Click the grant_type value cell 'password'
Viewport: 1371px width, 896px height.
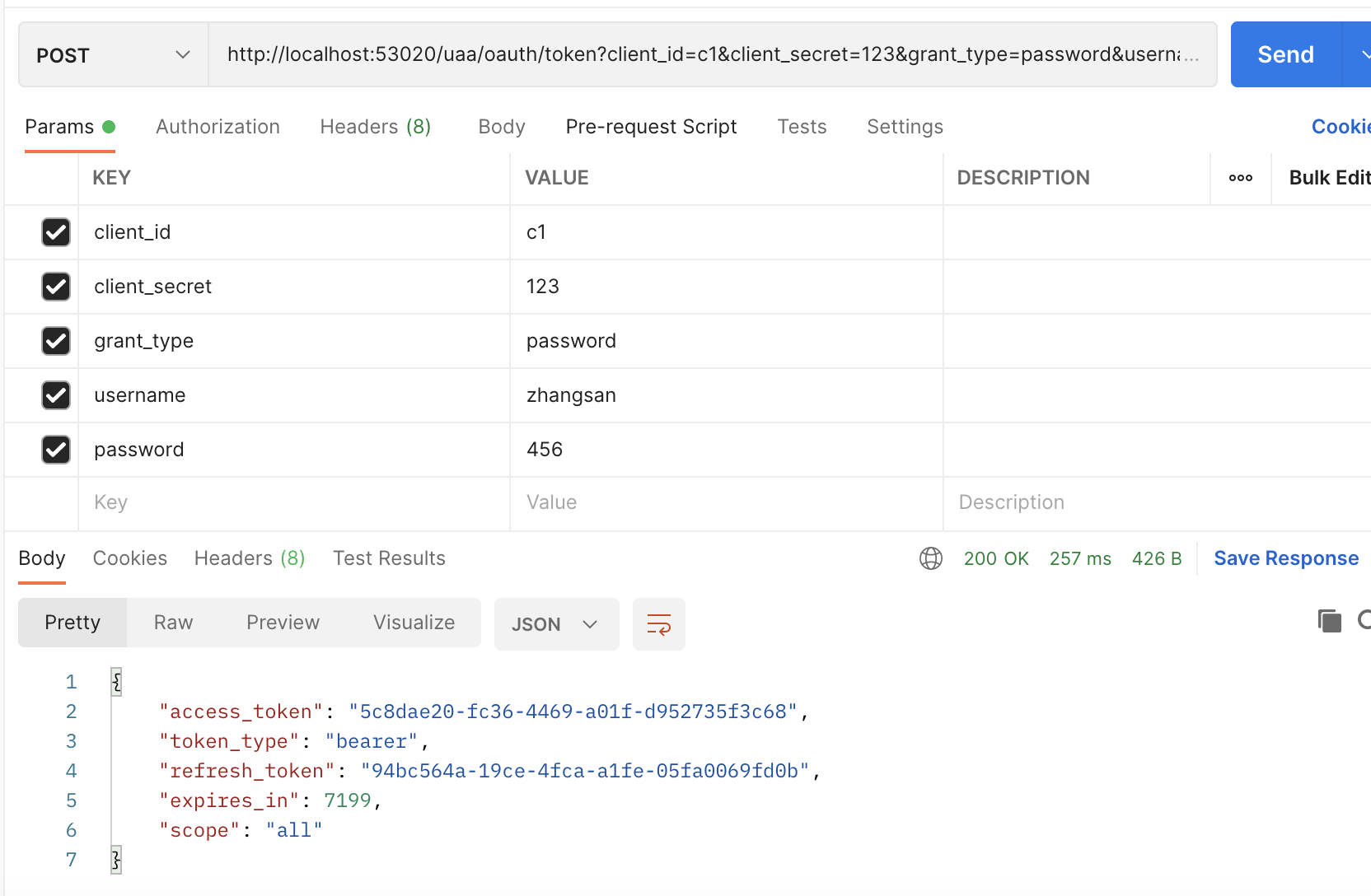click(x=727, y=341)
